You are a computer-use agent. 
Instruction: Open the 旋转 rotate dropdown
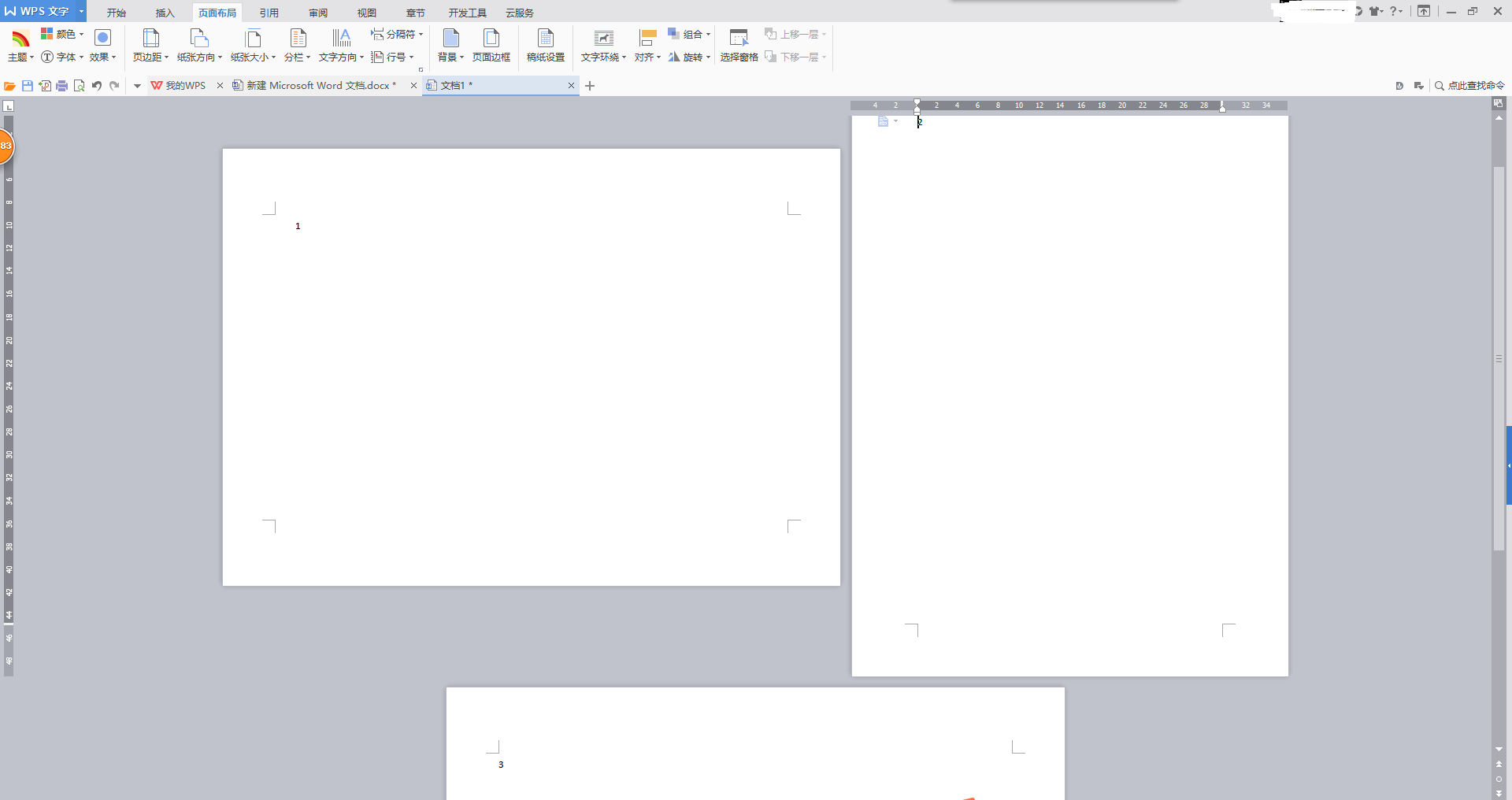pos(689,57)
